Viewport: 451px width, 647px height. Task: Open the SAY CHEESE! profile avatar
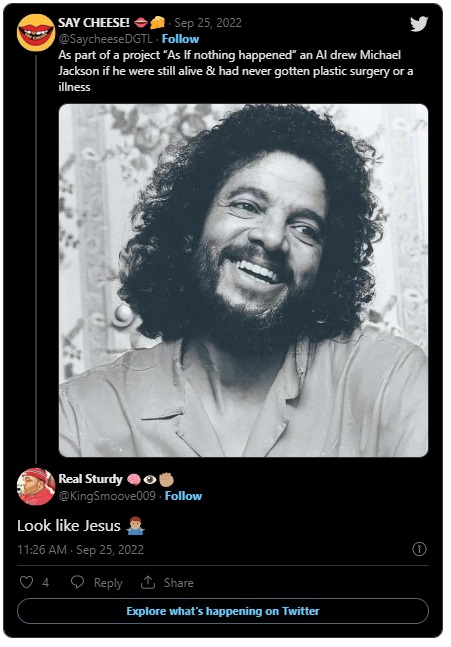(36, 32)
